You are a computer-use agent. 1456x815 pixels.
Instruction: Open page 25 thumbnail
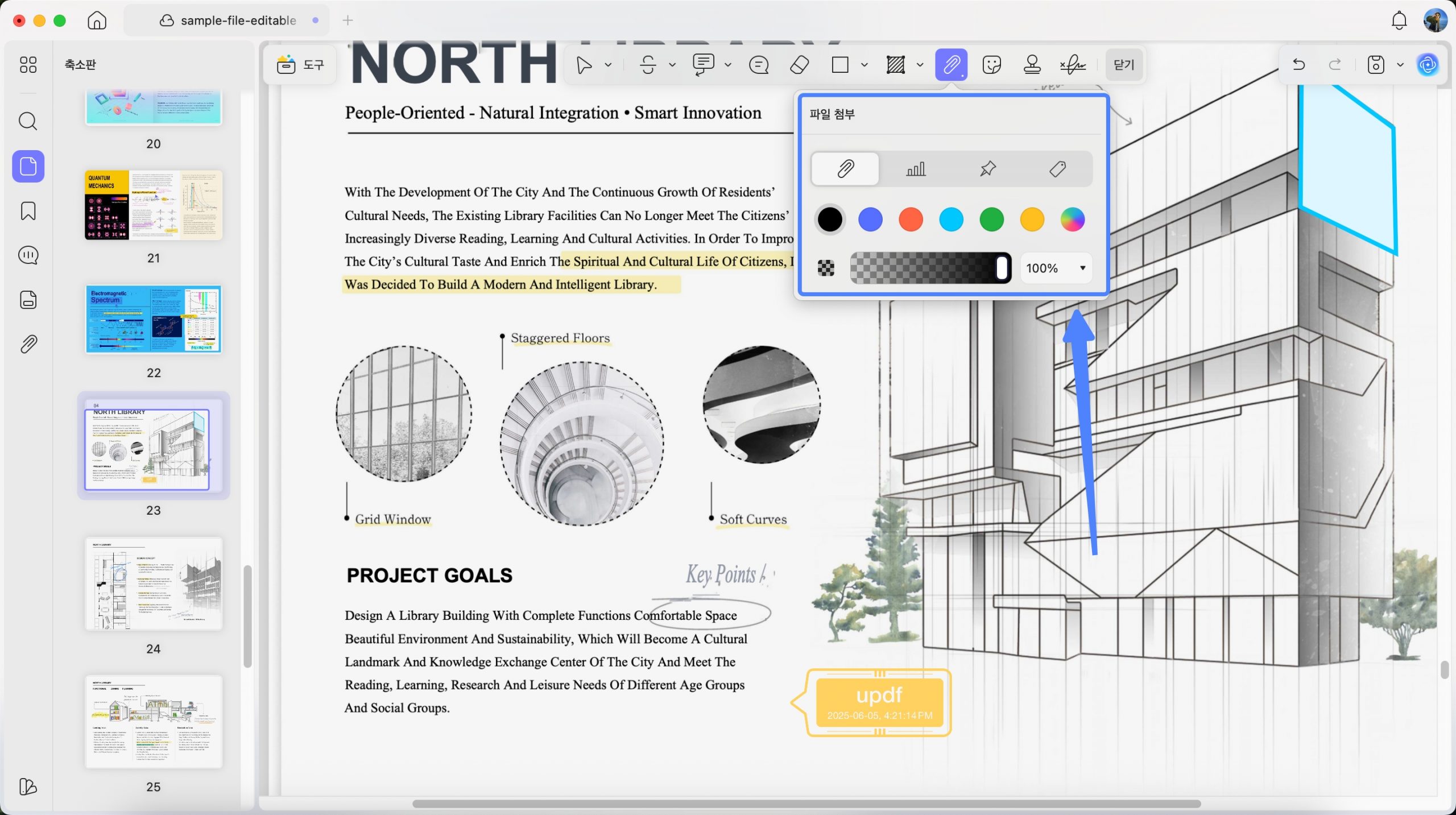(x=154, y=722)
